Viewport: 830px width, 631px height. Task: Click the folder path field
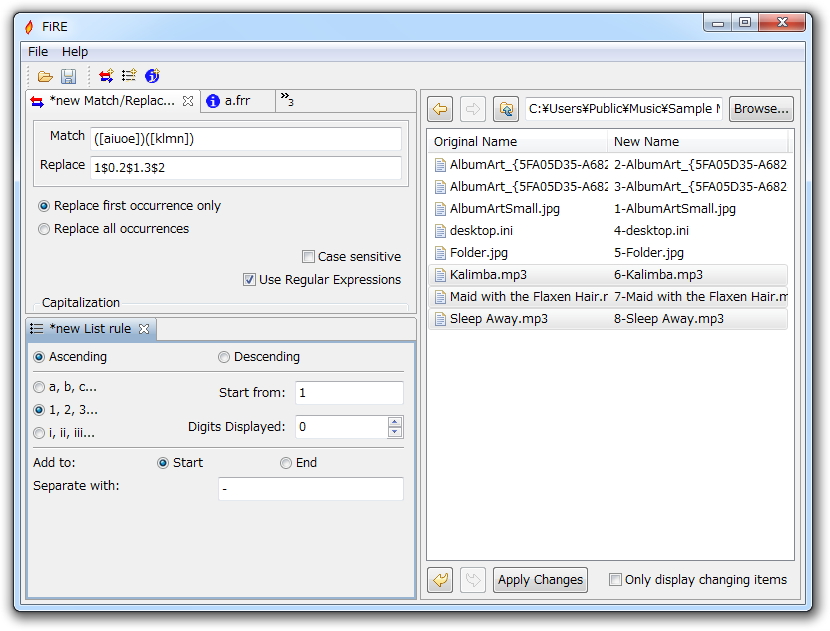624,109
